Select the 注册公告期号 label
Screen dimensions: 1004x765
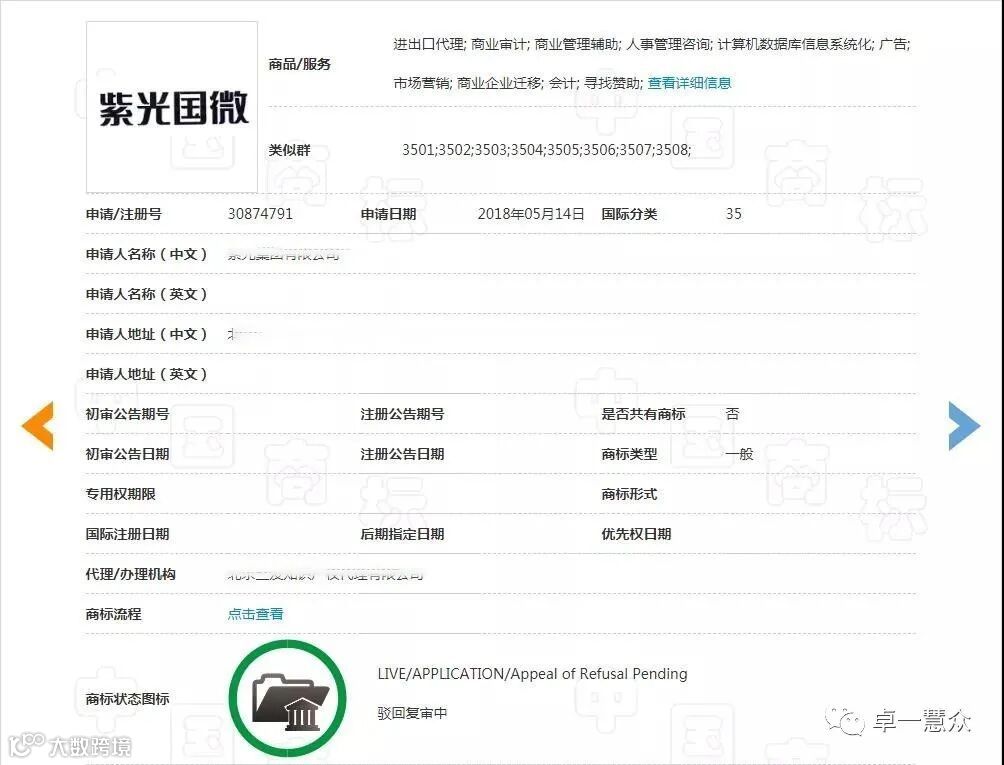[403, 414]
